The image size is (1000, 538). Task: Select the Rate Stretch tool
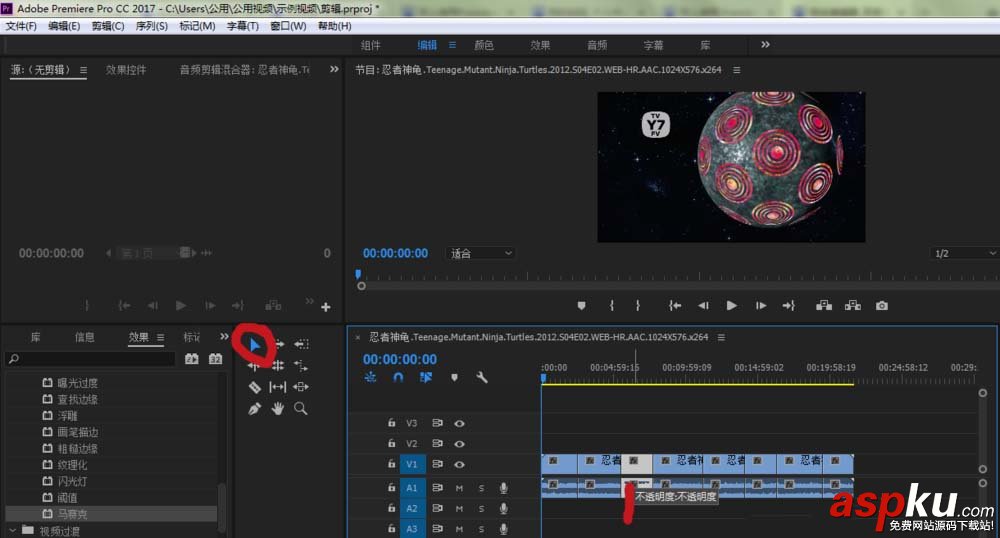tap(300, 365)
